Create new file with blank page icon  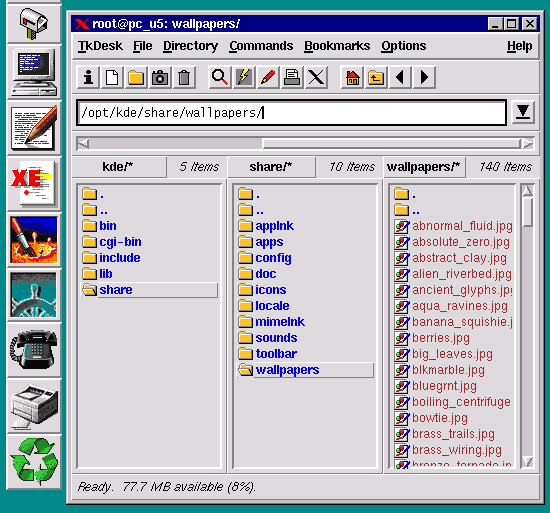(x=112, y=77)
